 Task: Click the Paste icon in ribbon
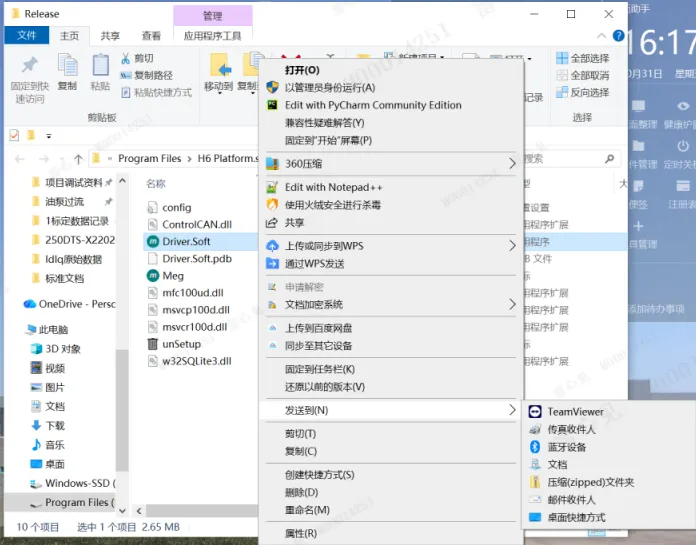[100, 65]
